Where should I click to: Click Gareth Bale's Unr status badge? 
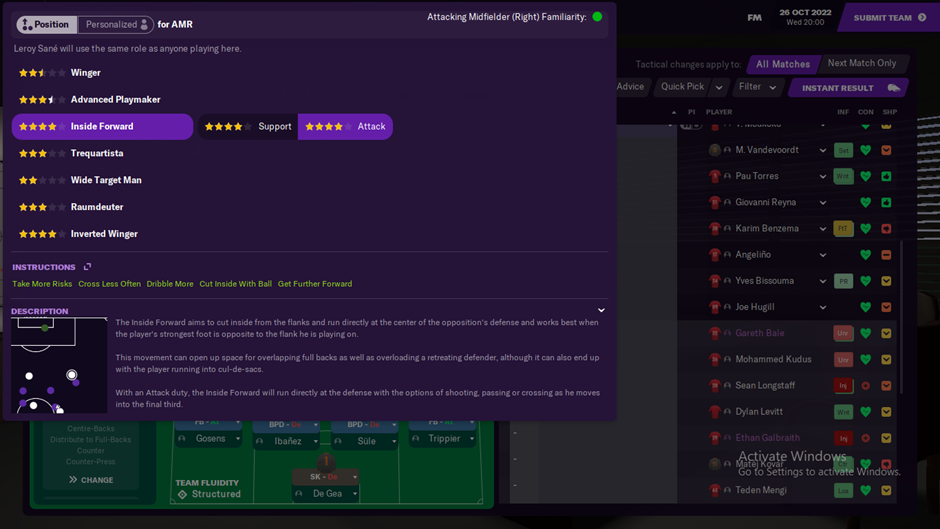[843, 333]
